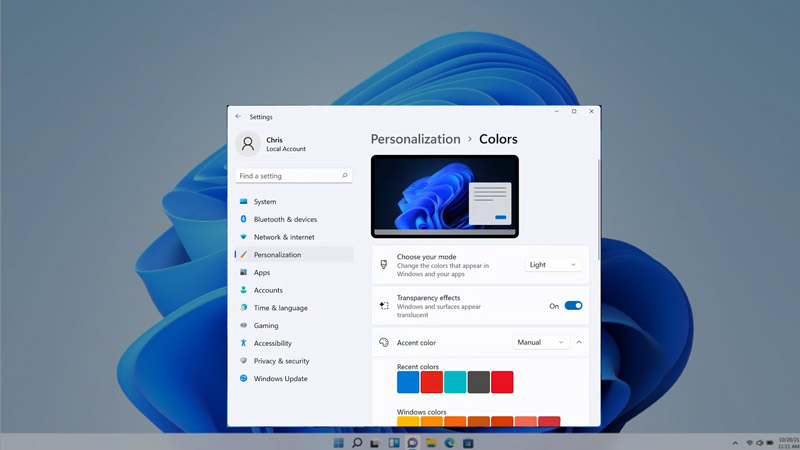The width and height of the screenshot is (800, 450).
Task: Pick the blue recent color swatch
Action: coord(408,382)
